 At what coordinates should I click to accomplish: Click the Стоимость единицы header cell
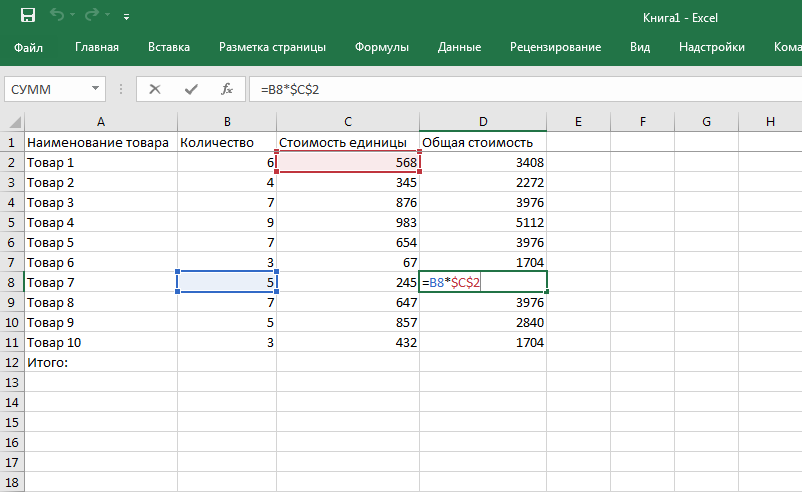pyautogui.click(x=348, y=143)
